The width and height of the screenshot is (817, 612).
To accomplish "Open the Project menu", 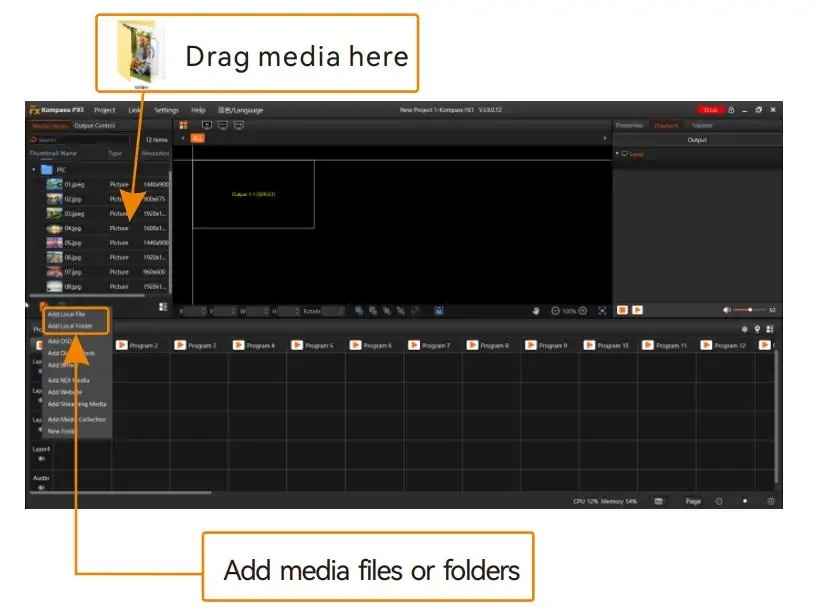I will [105, 110].
